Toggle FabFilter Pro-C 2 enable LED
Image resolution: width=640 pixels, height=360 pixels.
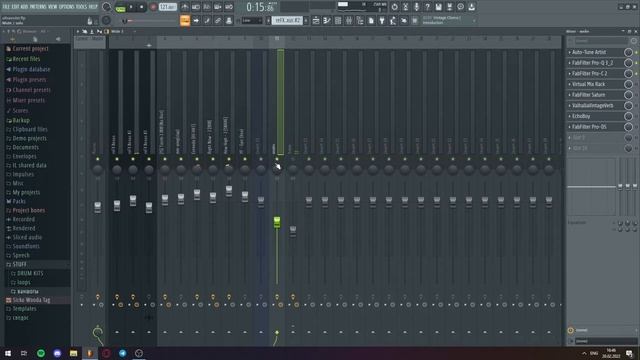tap(636, 73)
